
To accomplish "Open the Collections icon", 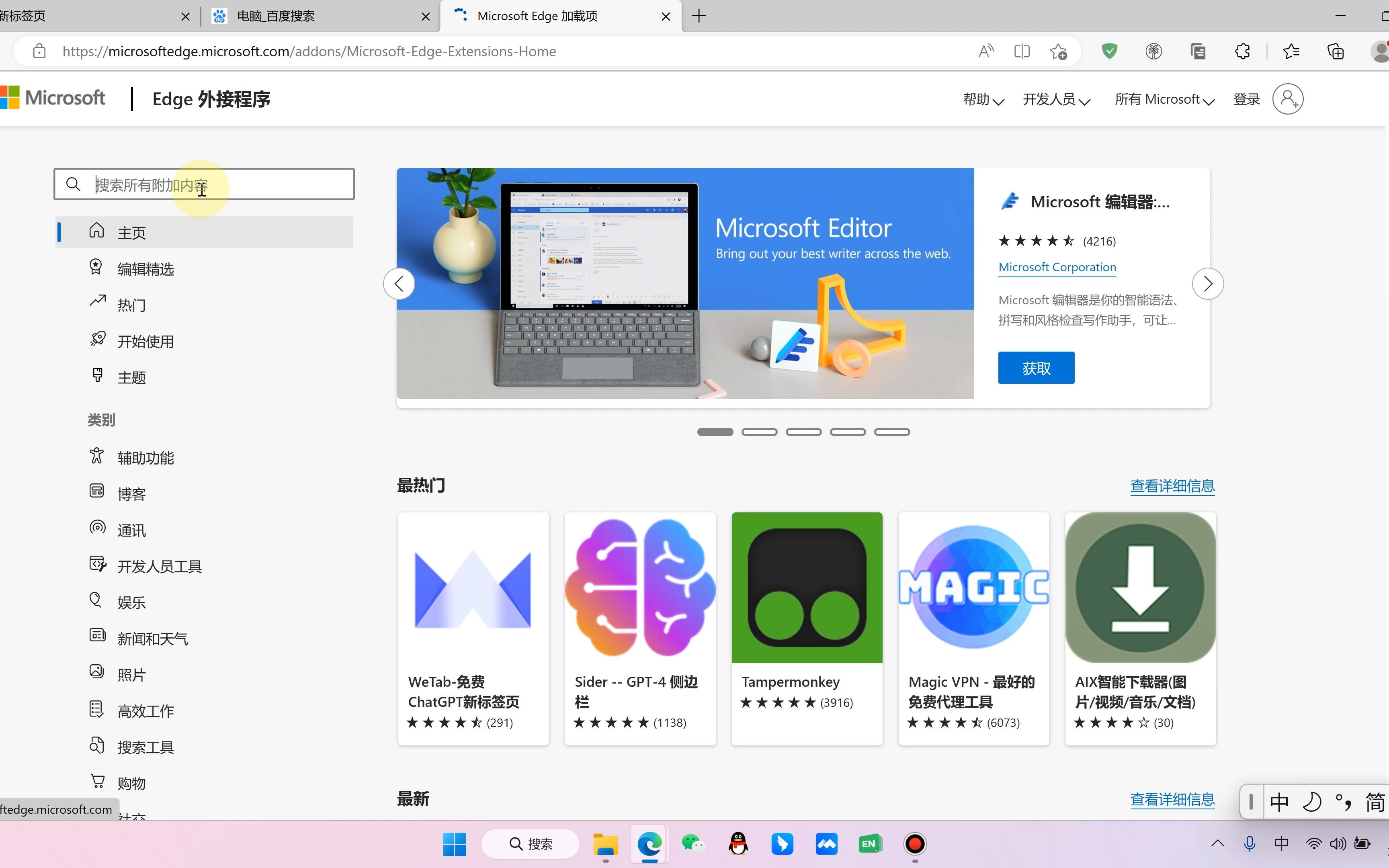I will coord(1335,51).
